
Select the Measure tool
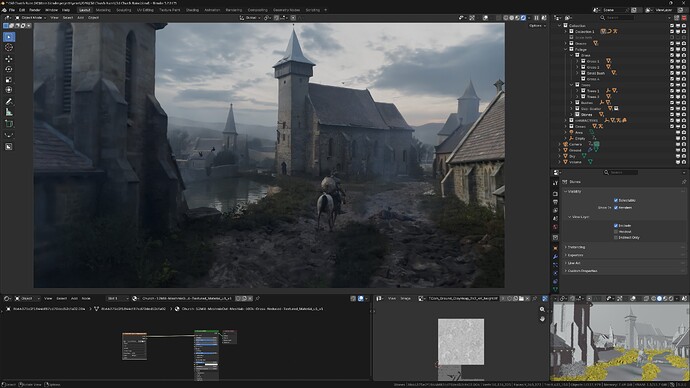tap(9, 112)
